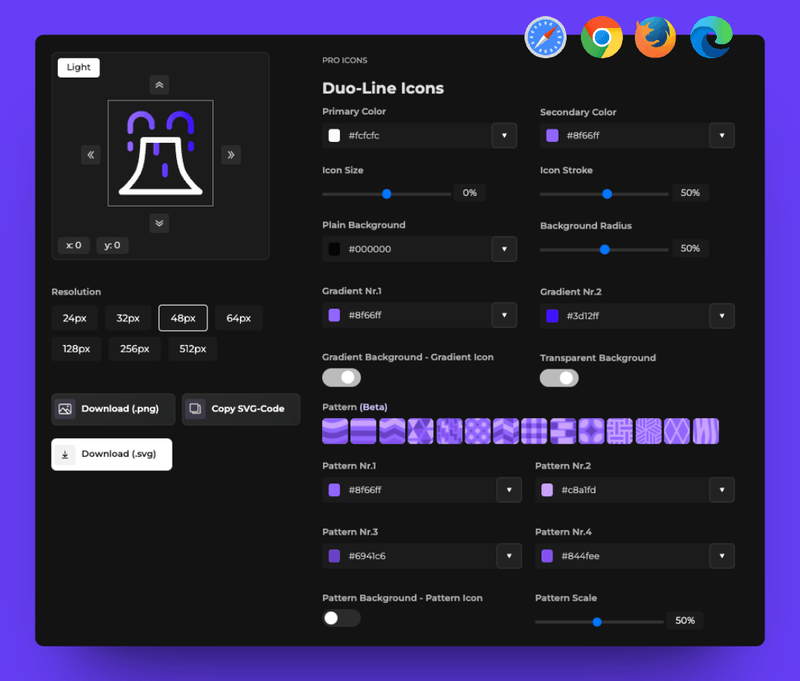Viewport: 800px width, 681px height.
Task: Open the Secondary Color dropdown
Action: [x=722, y=135]
